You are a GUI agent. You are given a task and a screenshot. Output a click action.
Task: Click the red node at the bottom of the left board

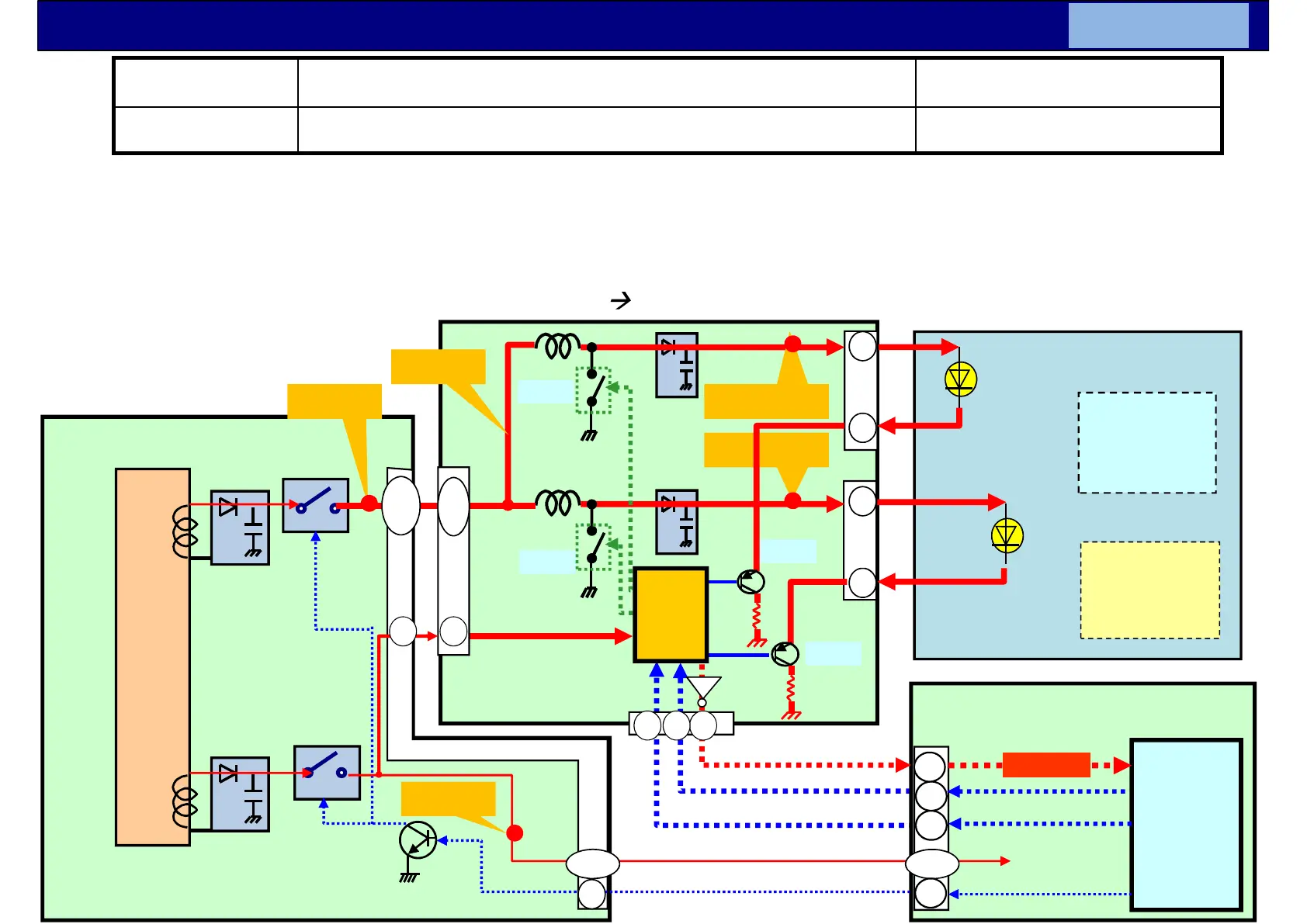click(515, 833)
